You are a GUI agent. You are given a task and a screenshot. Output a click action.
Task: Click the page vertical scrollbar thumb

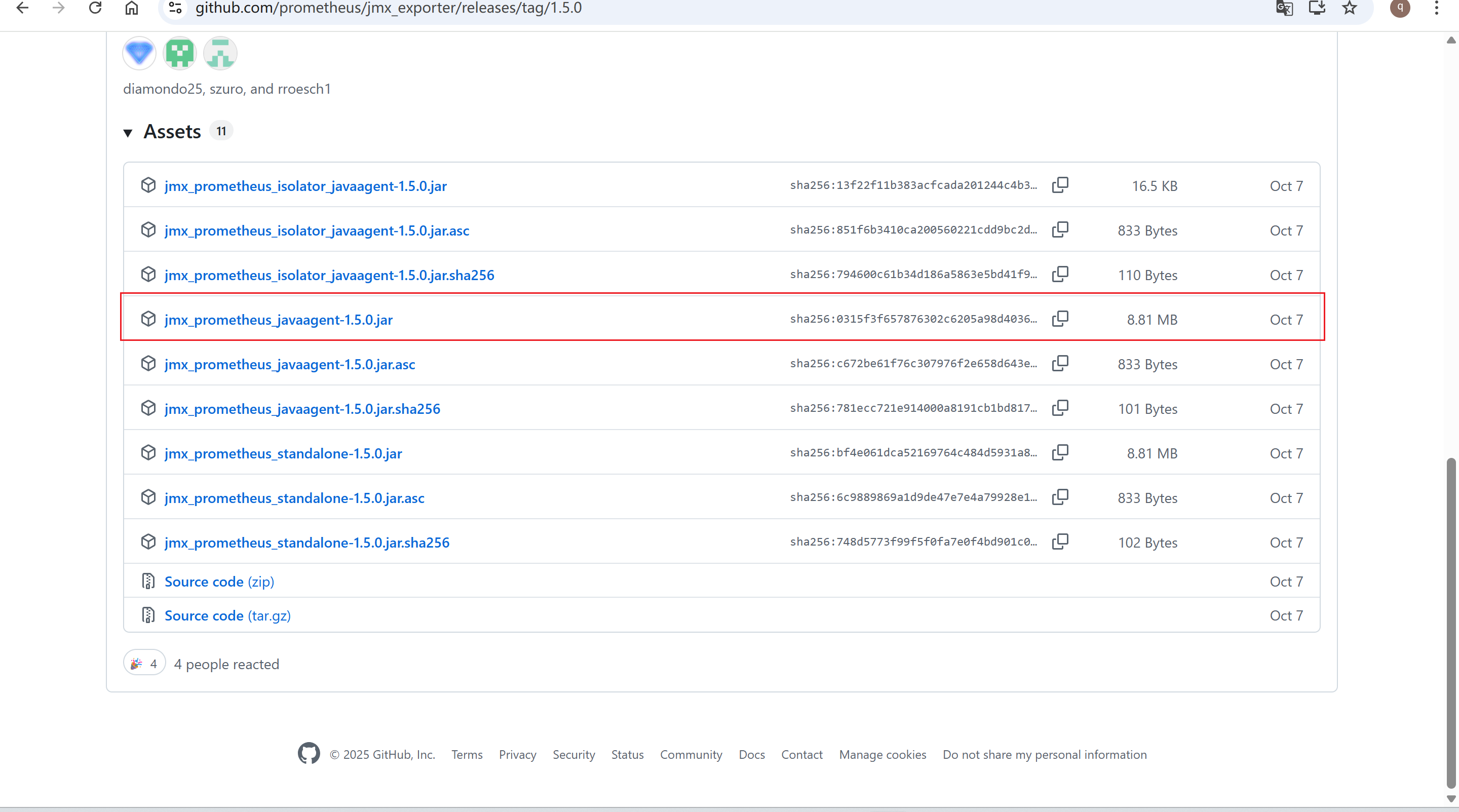(x=1450, y=623)
